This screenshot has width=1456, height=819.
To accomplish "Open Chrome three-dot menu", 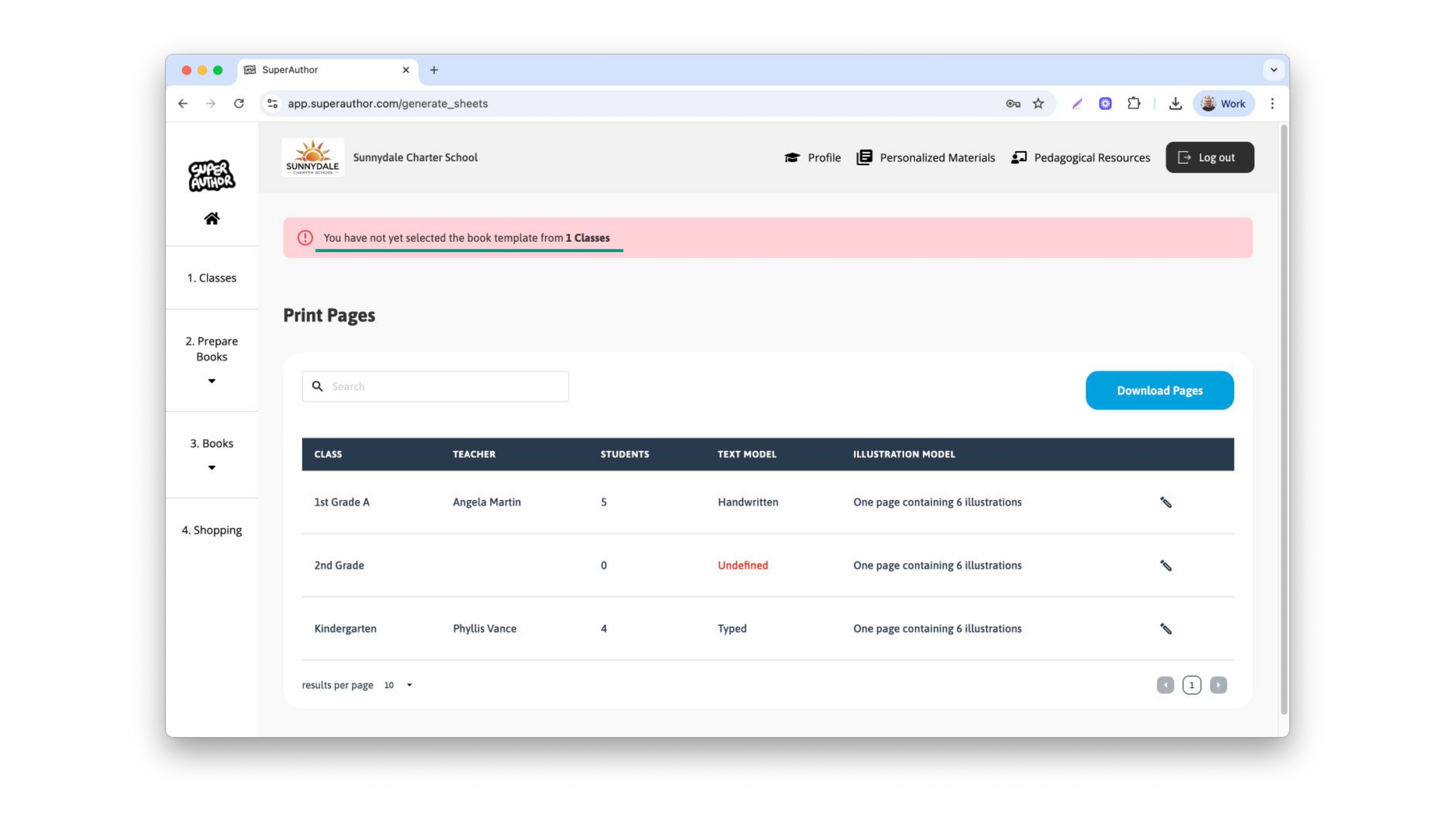I will [x=1273, y=103].
